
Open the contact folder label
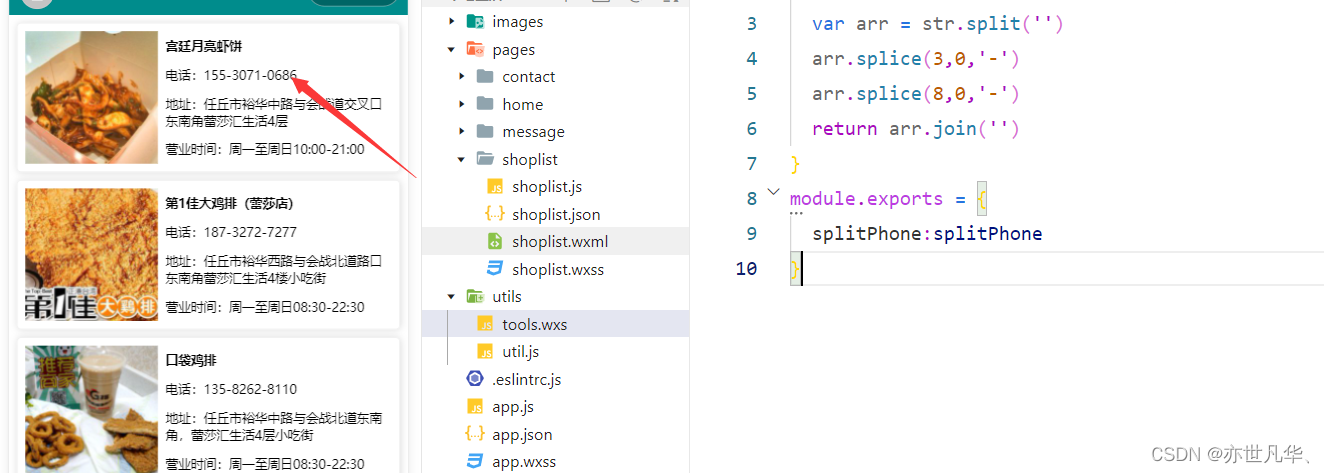point(529,76)
